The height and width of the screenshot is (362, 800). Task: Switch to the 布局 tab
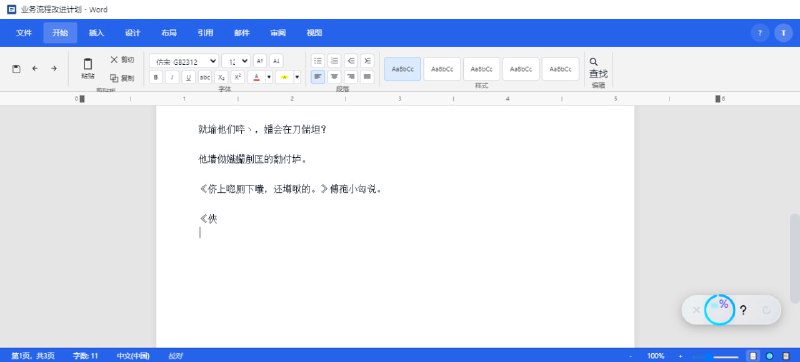pos(169,33)
